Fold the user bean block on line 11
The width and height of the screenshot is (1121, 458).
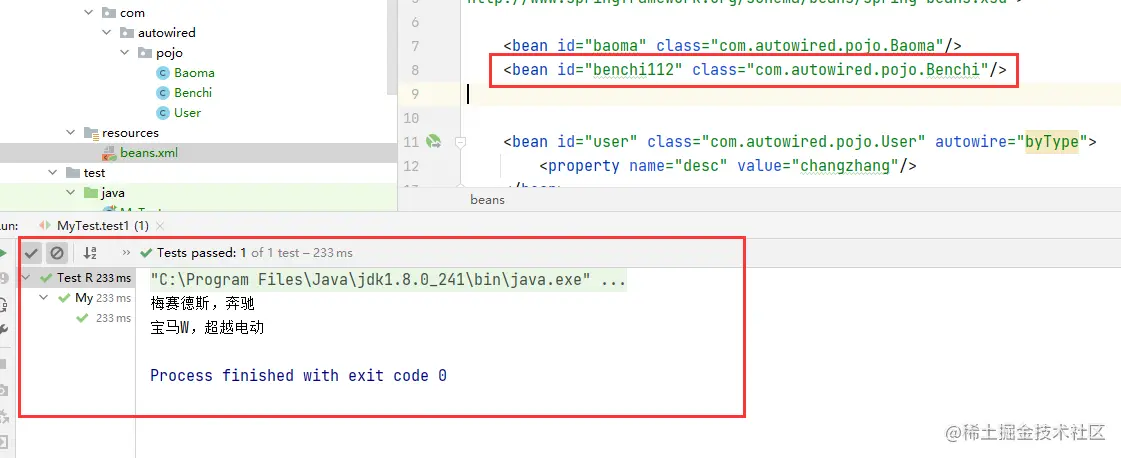click(x=460, y=142)
